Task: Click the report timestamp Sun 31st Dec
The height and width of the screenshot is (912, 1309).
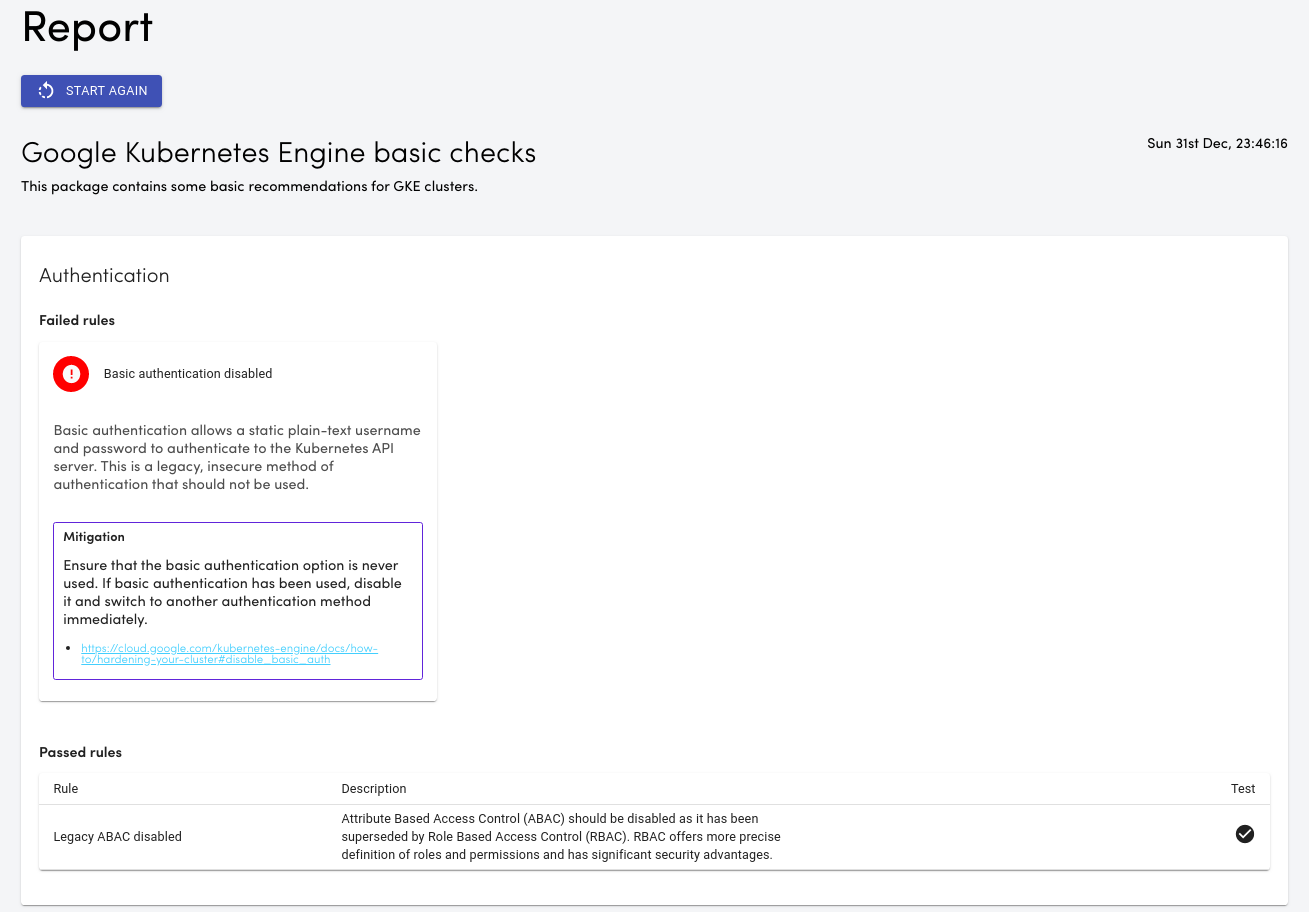Action: coord(1216,144)
